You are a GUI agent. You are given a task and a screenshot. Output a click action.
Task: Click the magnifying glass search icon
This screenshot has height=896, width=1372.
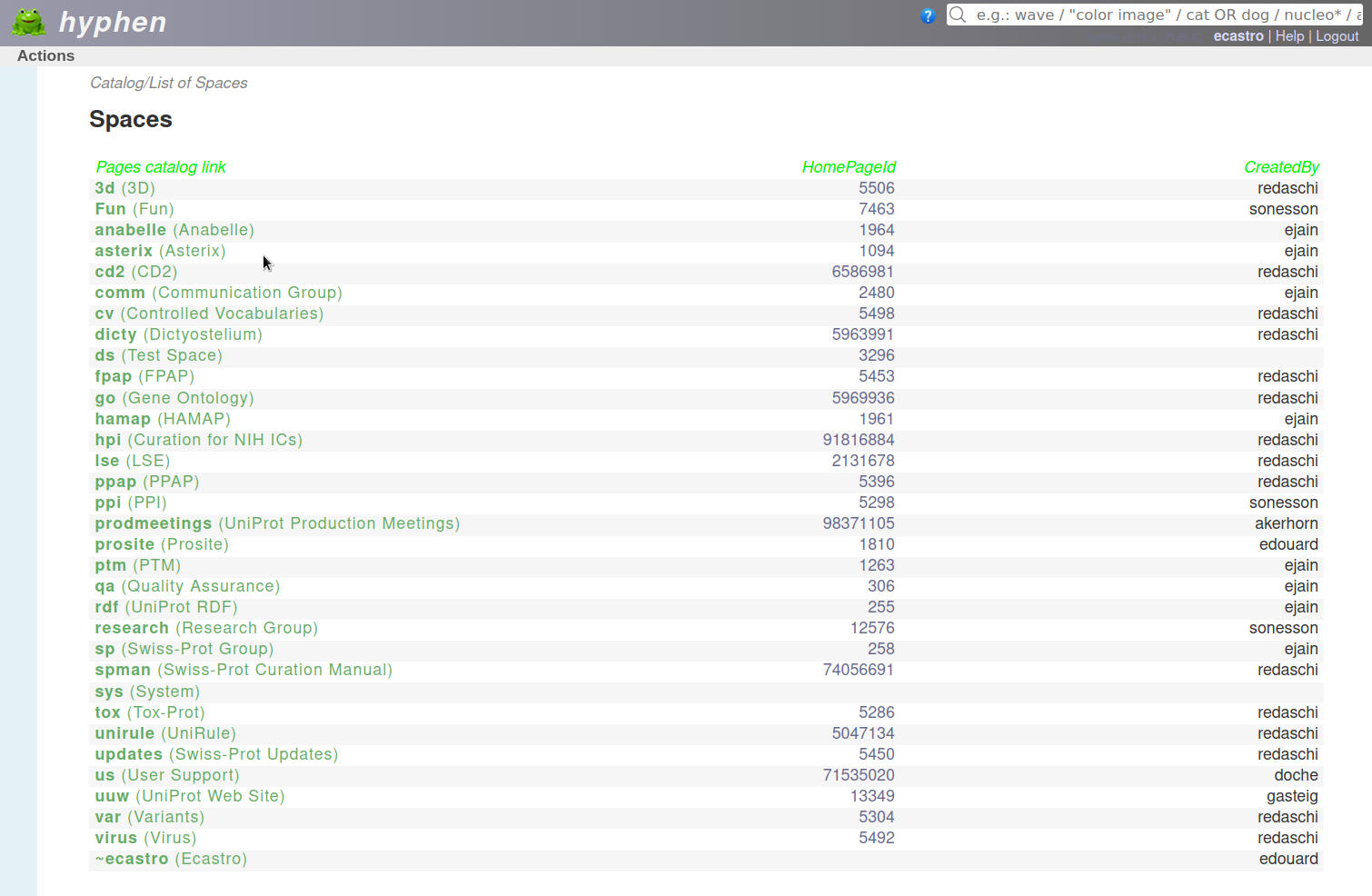(x=958, y=15)
